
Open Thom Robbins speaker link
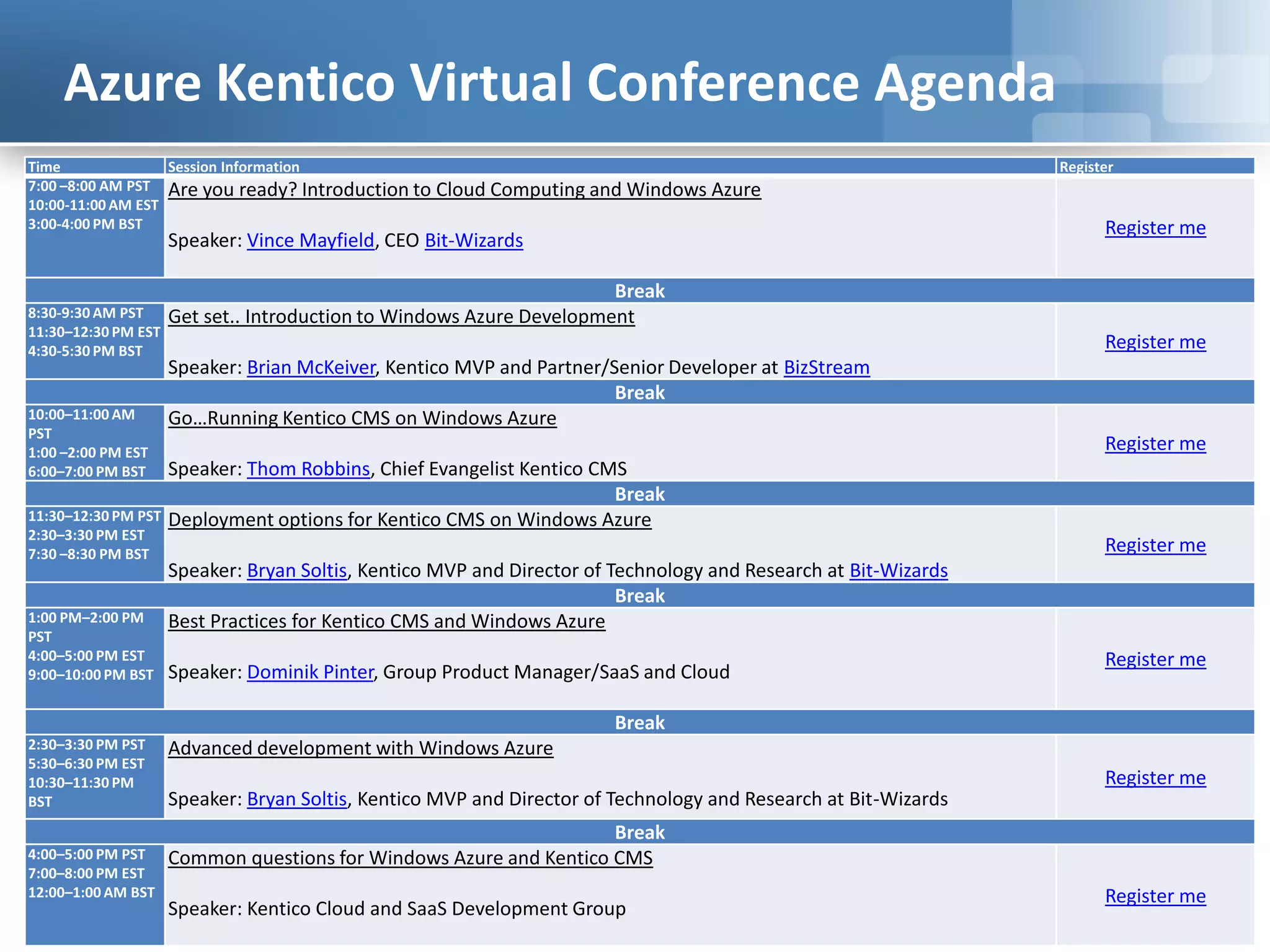[x=308, y=469]
